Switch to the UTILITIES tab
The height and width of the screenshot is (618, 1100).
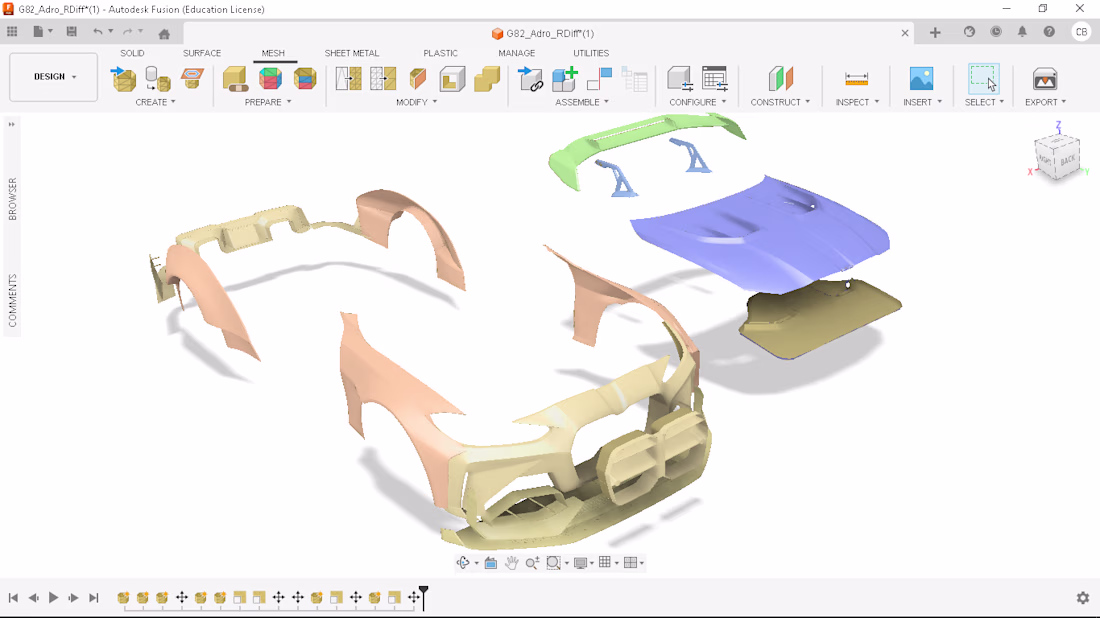591,53
